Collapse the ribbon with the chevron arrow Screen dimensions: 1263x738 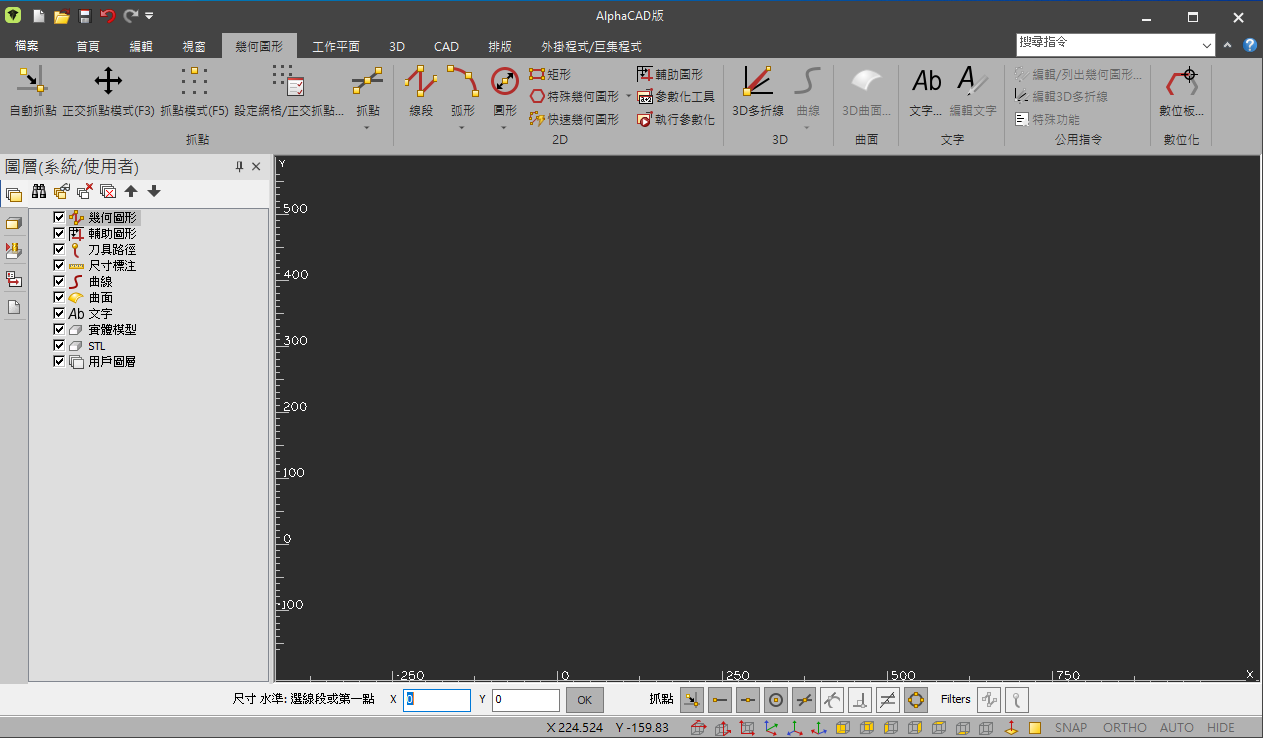coord(1228,45)
